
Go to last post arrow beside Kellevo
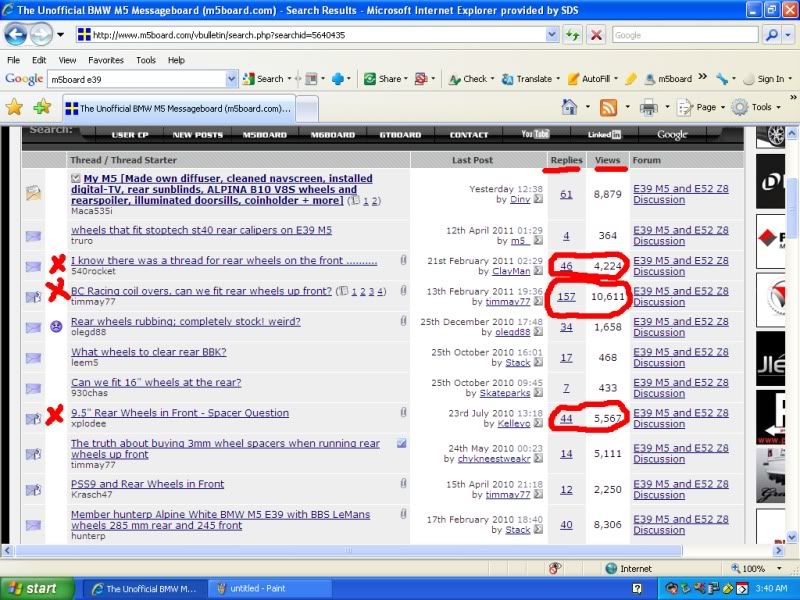[x=538, y=423]
